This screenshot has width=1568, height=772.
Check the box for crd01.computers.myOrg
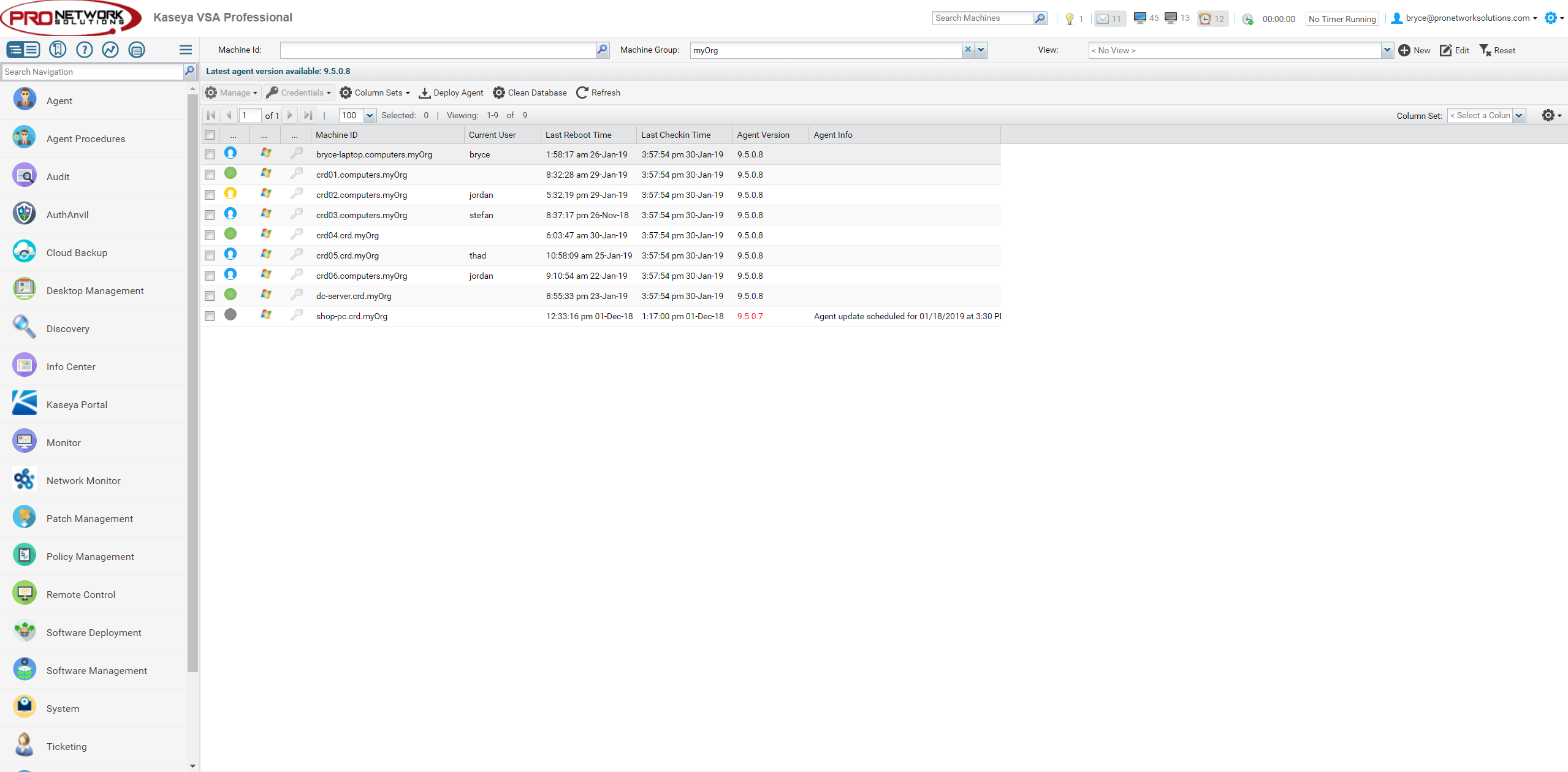coord(210,175)
